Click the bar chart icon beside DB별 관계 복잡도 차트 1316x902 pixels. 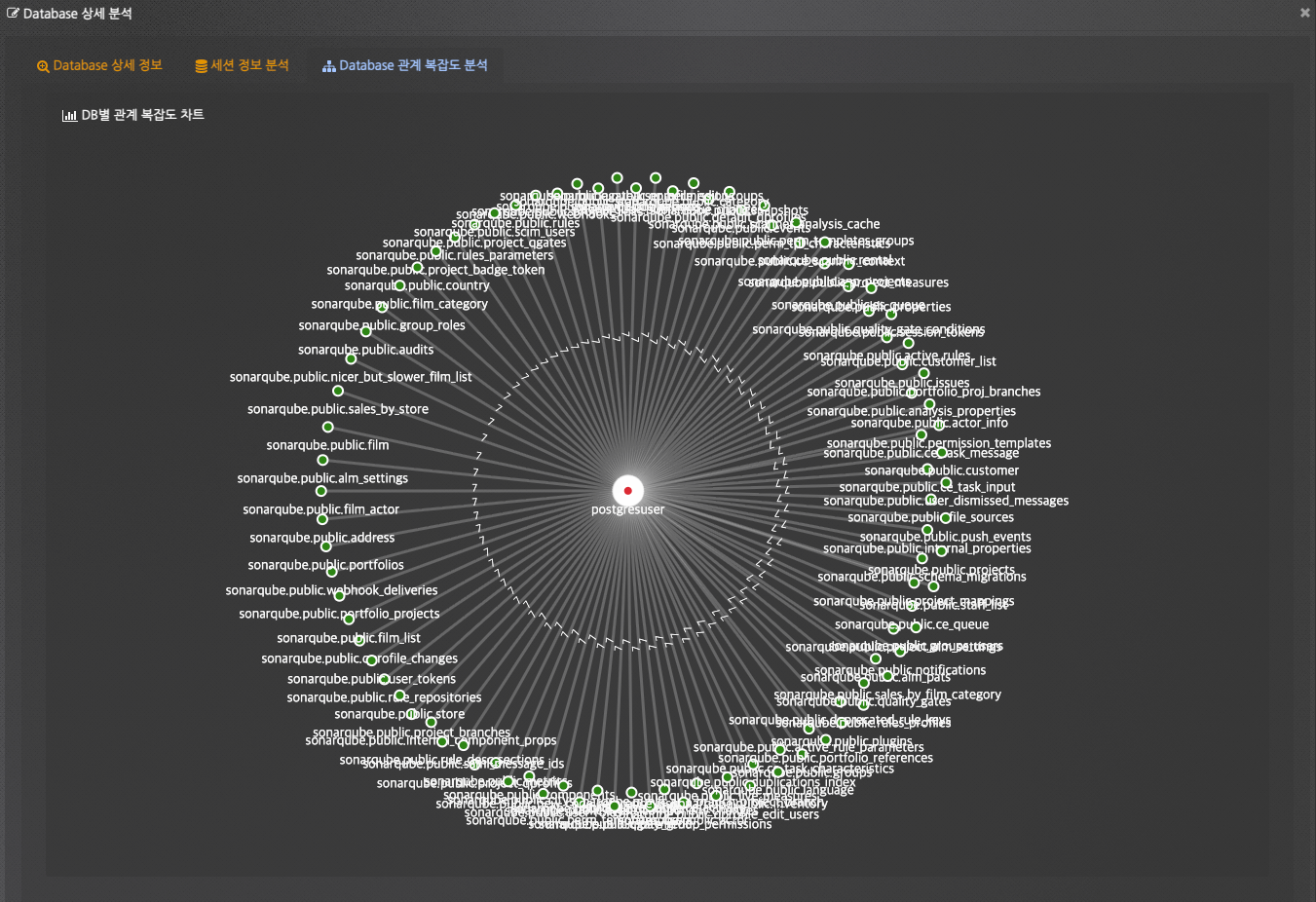(x=69, y=115)
